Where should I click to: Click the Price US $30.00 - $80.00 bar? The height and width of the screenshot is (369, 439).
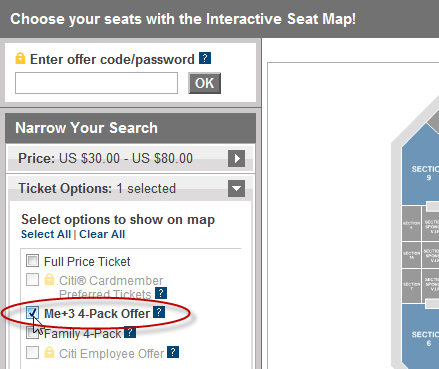click(130, 158)
